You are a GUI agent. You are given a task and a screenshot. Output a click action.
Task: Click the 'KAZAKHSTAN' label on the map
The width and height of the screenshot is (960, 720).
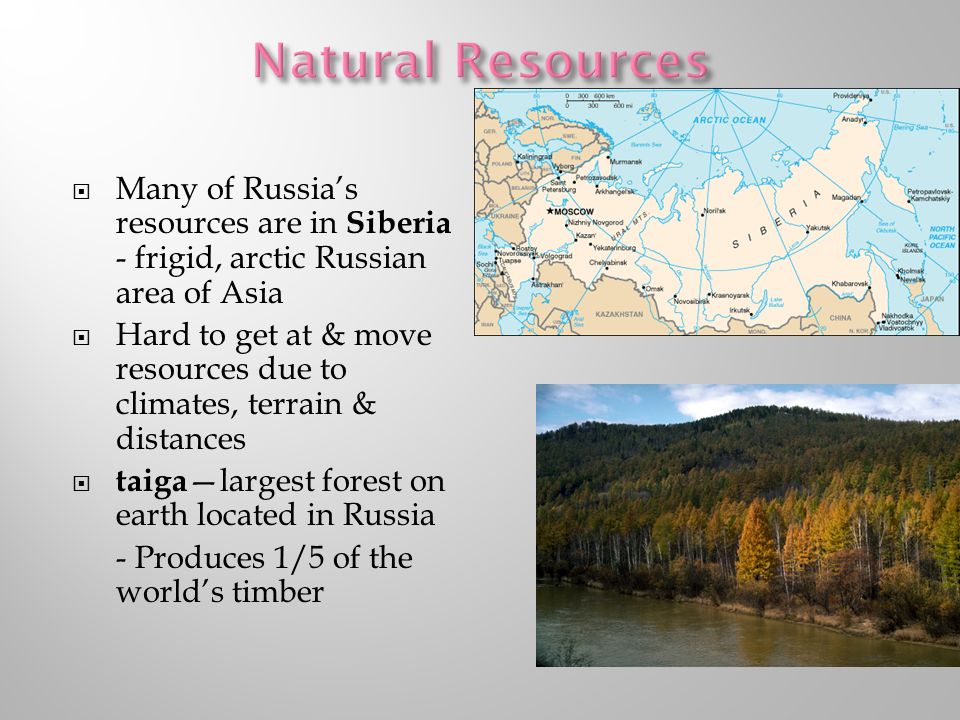[x=619, y=314]
